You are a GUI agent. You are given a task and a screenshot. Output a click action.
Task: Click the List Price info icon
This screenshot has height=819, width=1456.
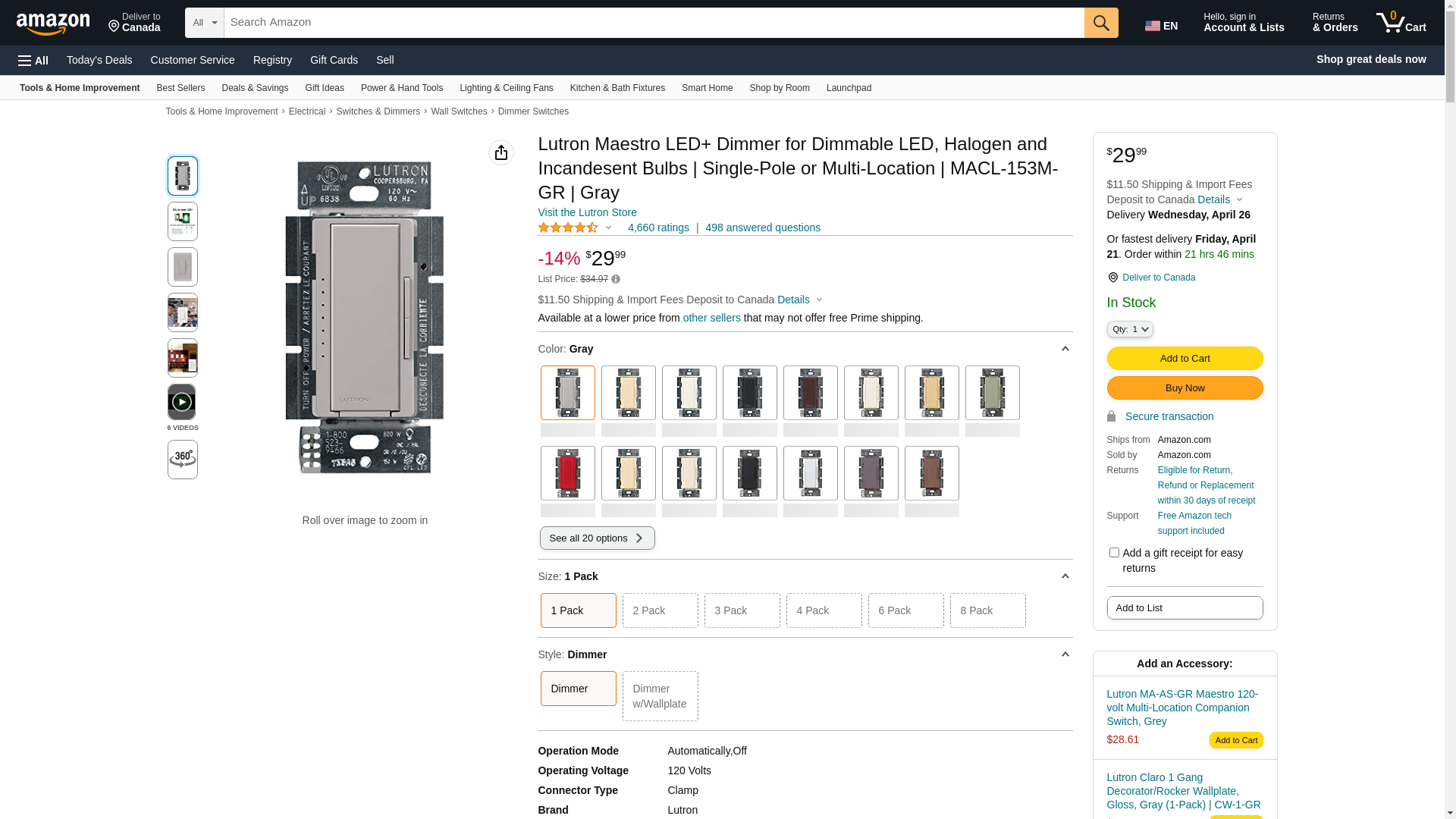[x=616, y=280]
